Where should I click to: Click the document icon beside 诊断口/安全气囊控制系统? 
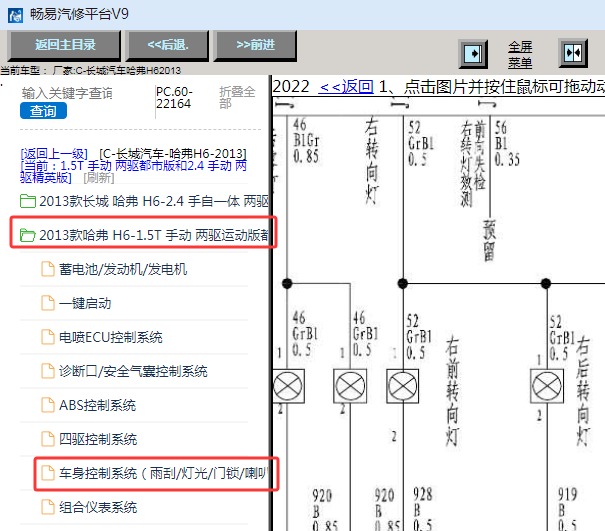[x=48, y=371]
